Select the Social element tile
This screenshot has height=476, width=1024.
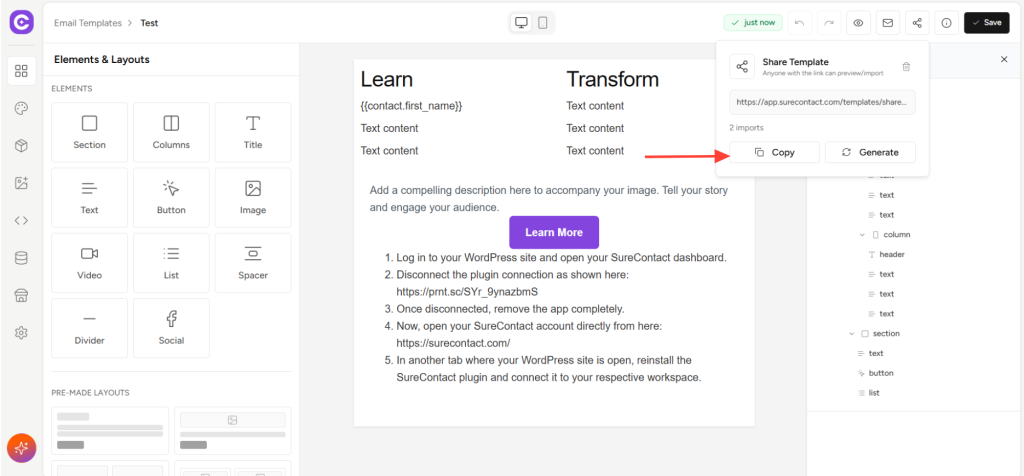(x=171, y=328)
